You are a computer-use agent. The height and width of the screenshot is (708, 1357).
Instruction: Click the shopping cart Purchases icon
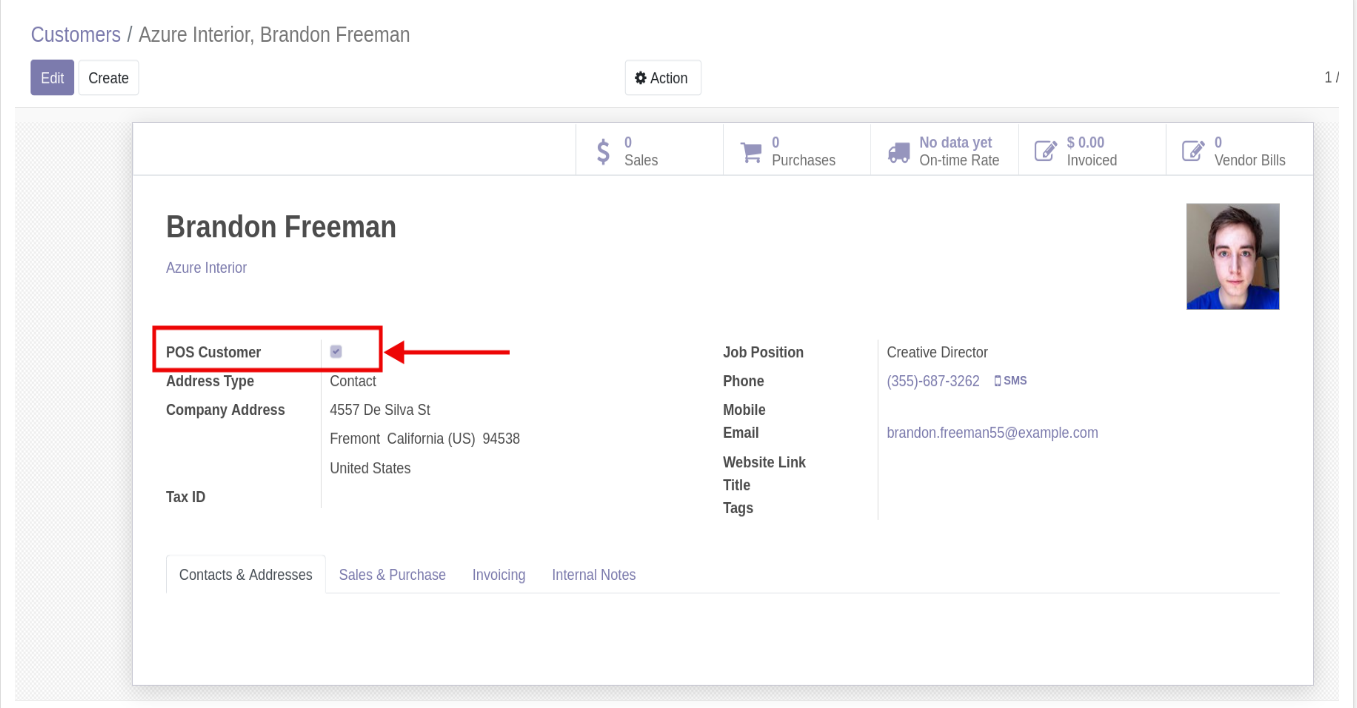751,152
